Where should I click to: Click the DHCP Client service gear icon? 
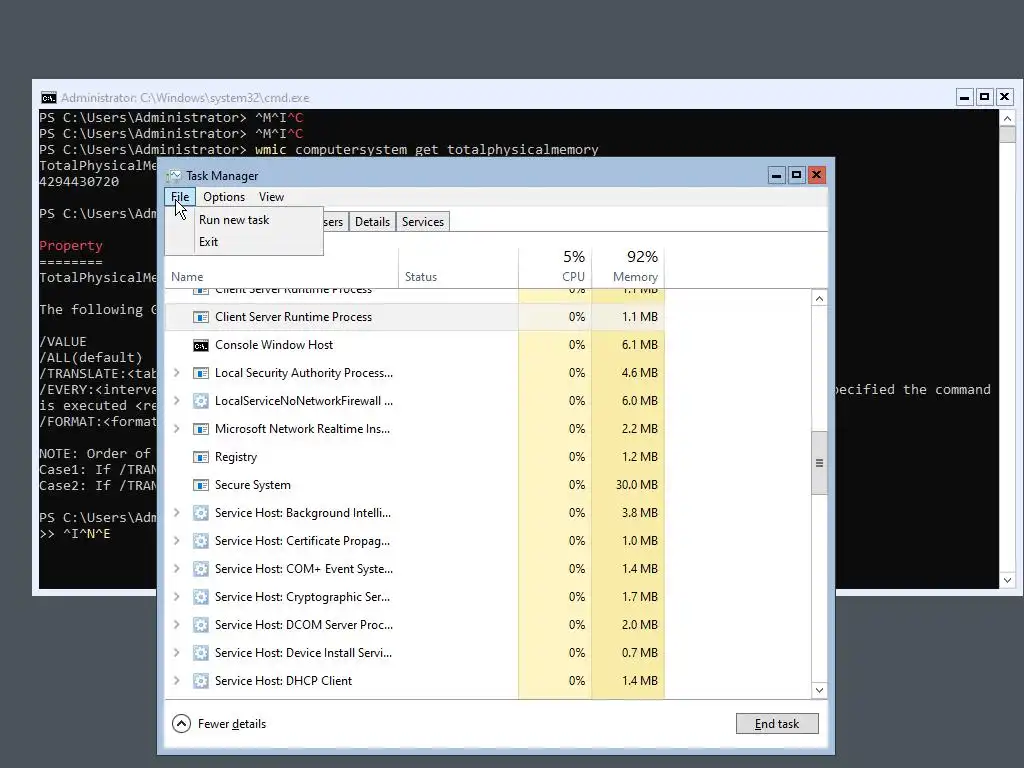200,681
